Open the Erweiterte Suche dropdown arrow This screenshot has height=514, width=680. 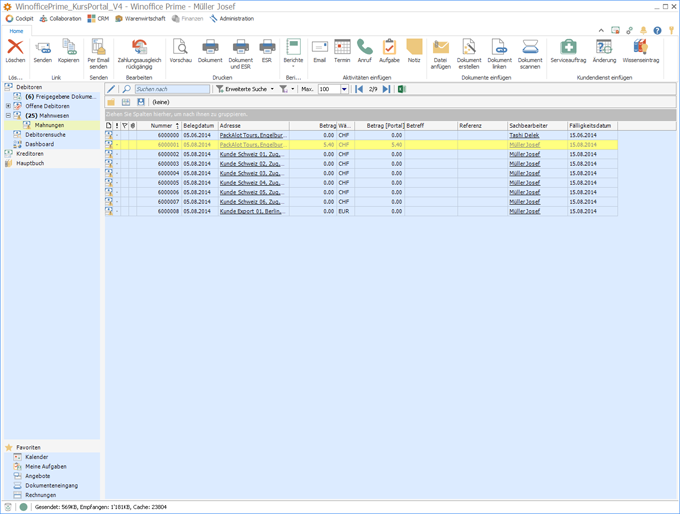coord(272,89)
